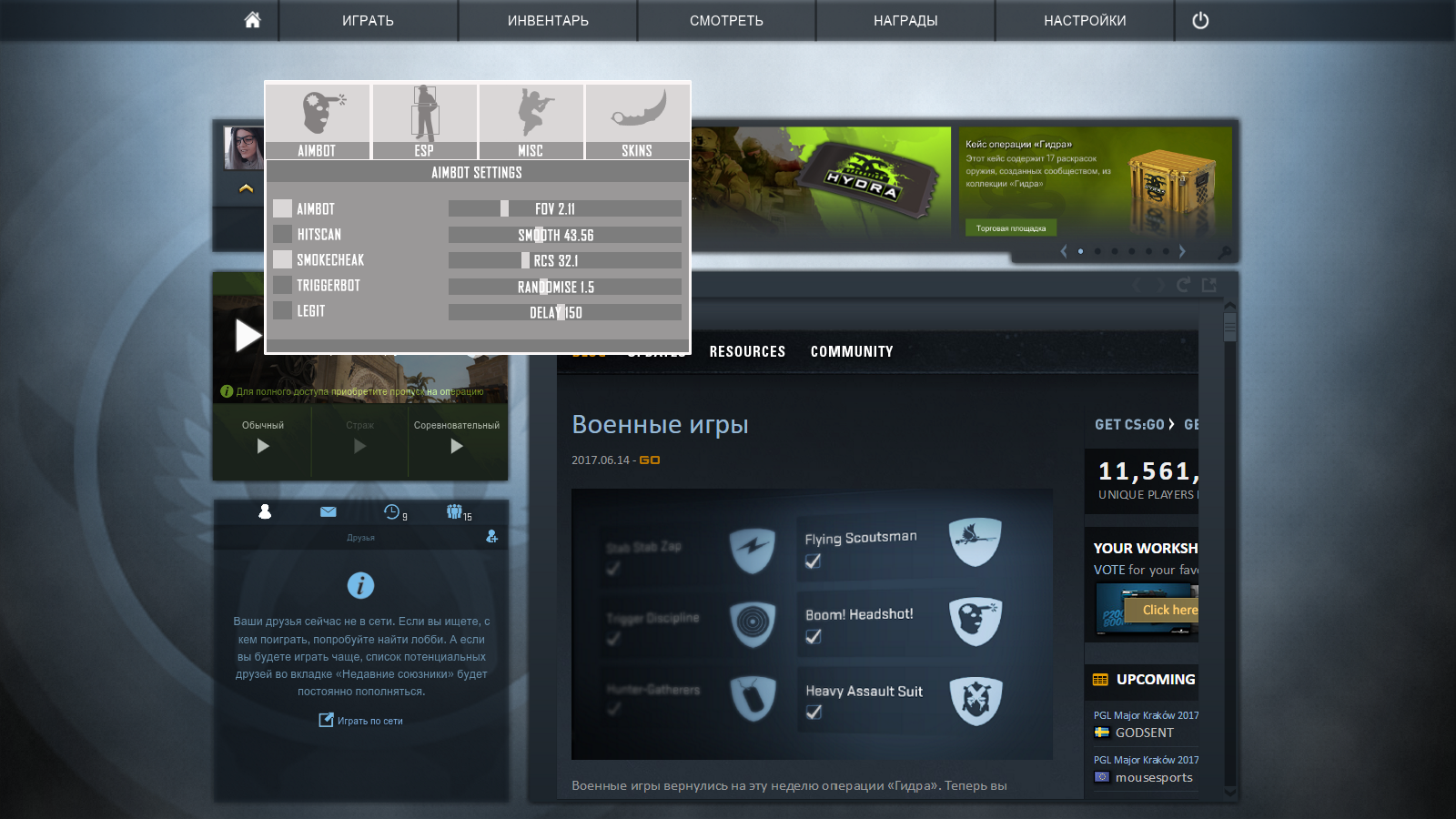Click the Торговая площадка button

pos(1010,228)
